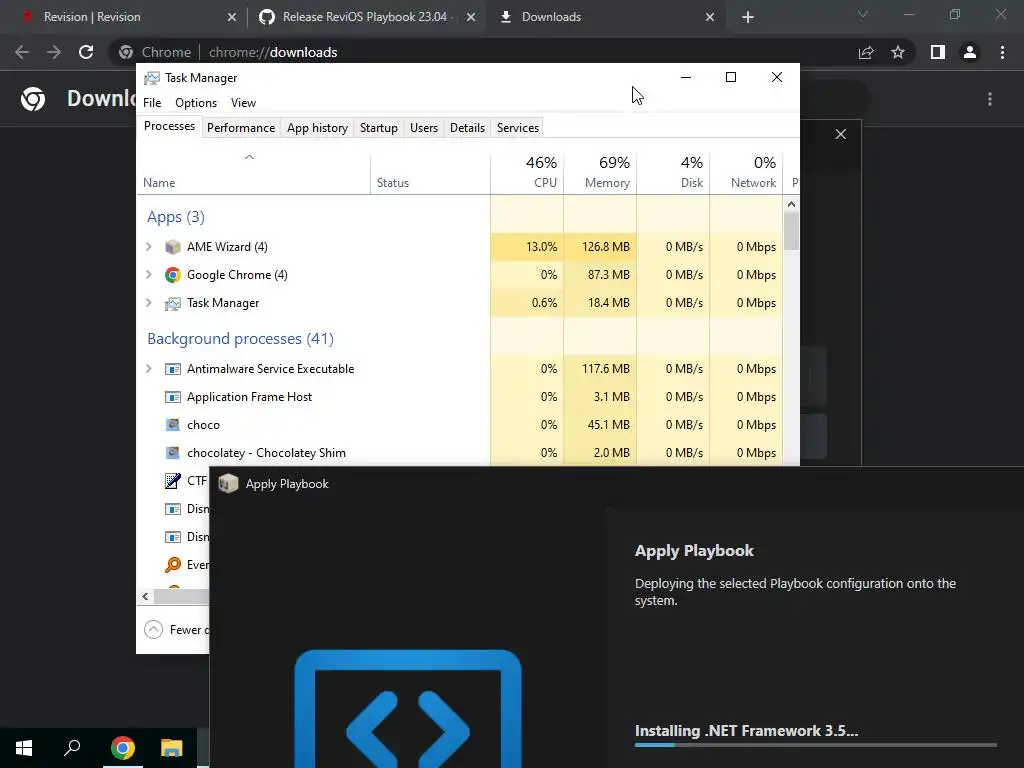Click the Chrome logo on Downloads page

[x=33, y=99]
